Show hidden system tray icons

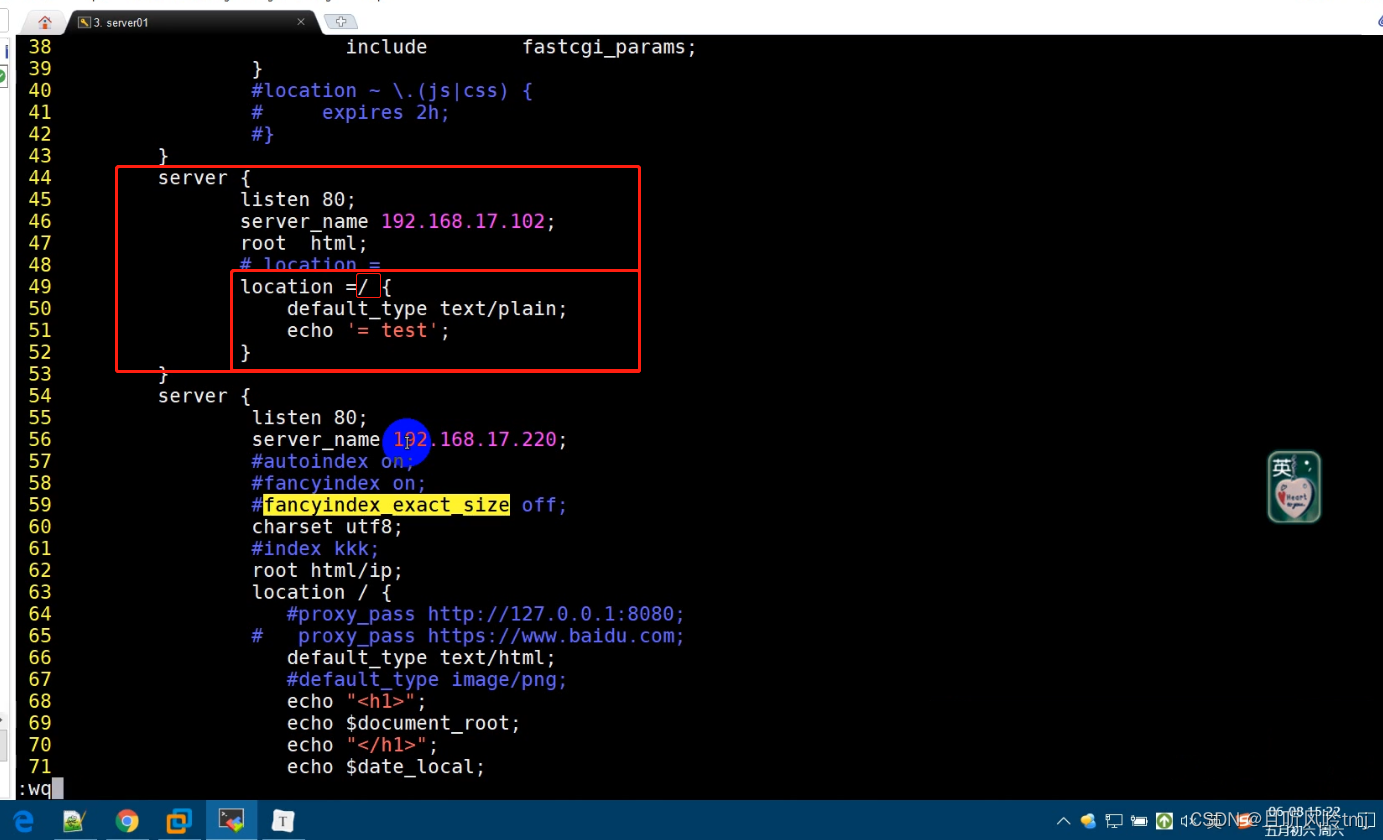1063,821
